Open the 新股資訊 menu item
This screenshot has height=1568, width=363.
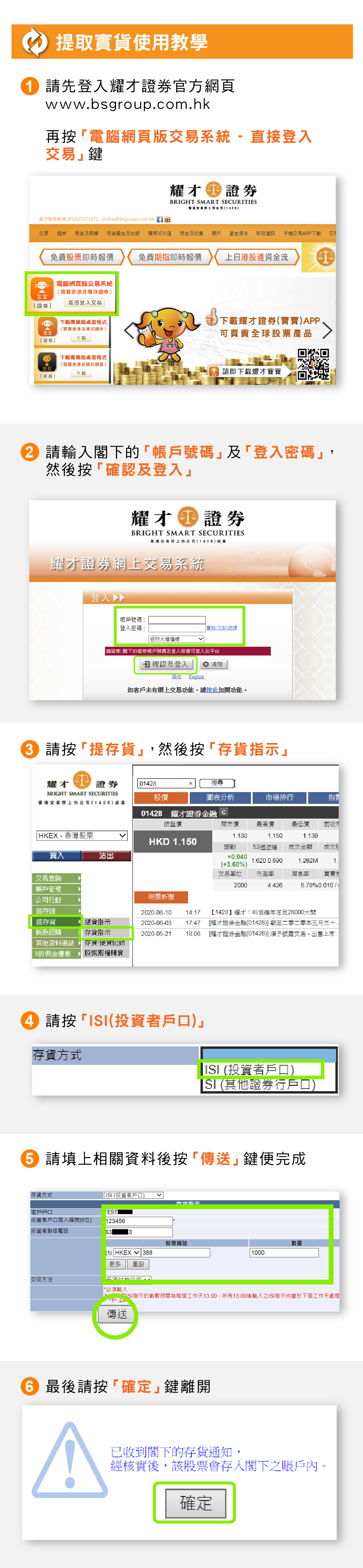click(x=265, y=234)
